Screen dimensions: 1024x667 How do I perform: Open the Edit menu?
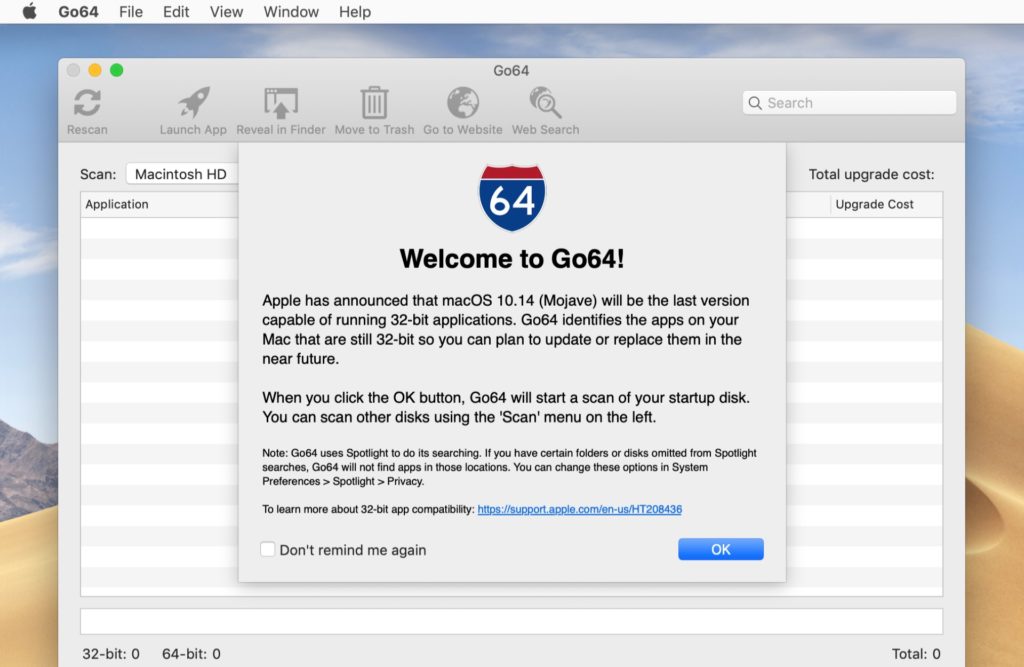point(176,12)
